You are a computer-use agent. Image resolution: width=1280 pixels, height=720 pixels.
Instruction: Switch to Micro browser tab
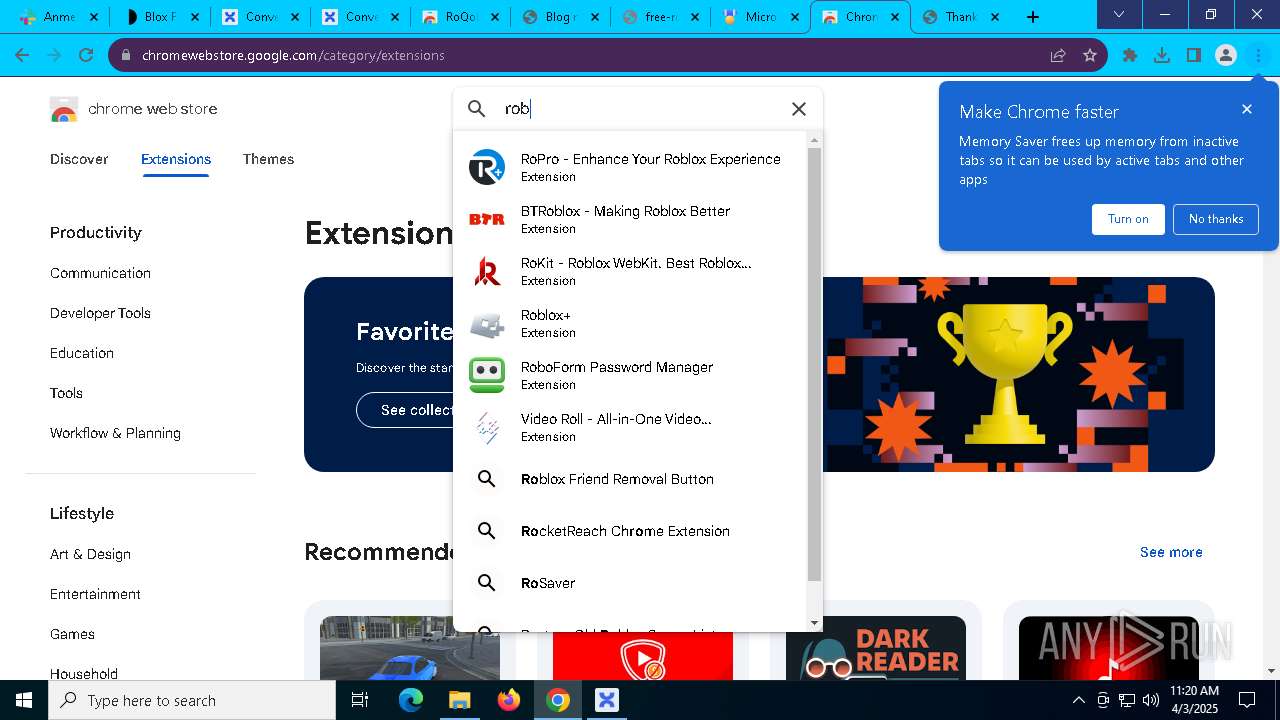pyautogui.click(x=760, y=17)
